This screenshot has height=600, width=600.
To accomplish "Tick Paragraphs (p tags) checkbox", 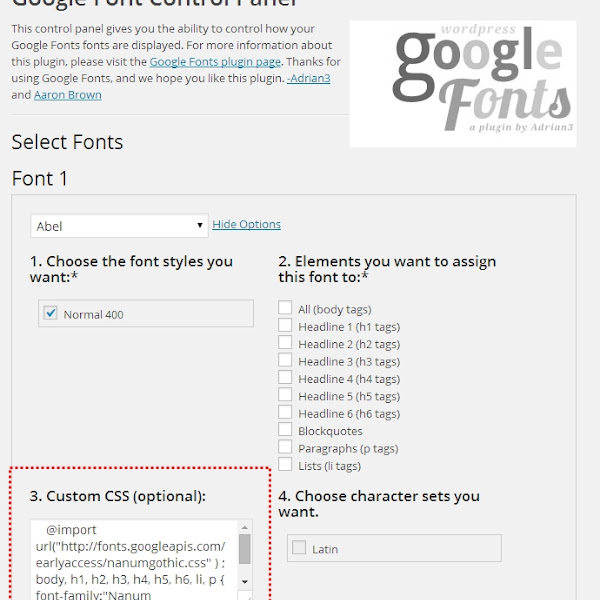I will tap(285, 447).
